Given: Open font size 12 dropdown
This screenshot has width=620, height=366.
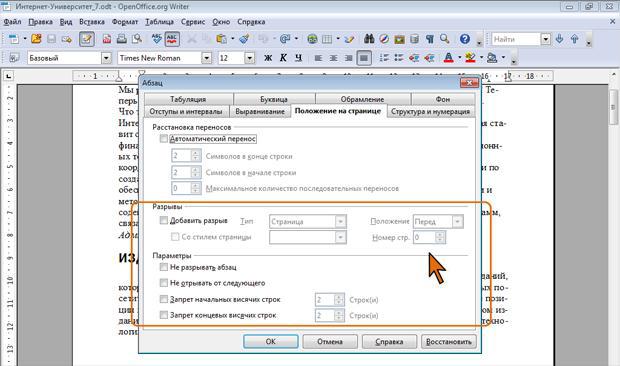Looking at the screenshot, I should pos(249,58).
